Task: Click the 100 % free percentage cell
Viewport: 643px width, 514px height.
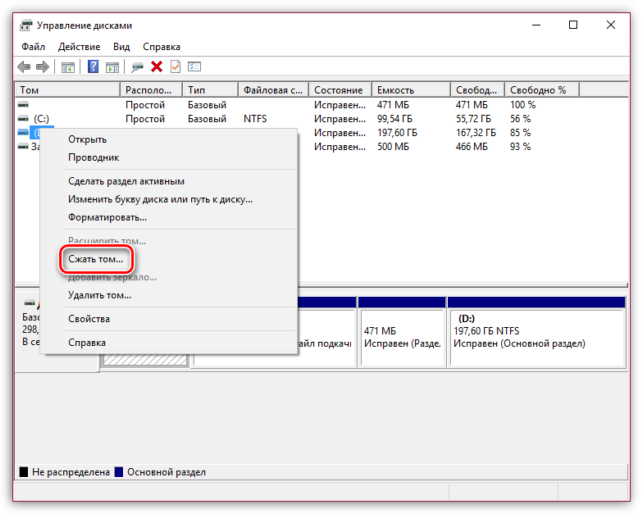Action: (523, 105)
